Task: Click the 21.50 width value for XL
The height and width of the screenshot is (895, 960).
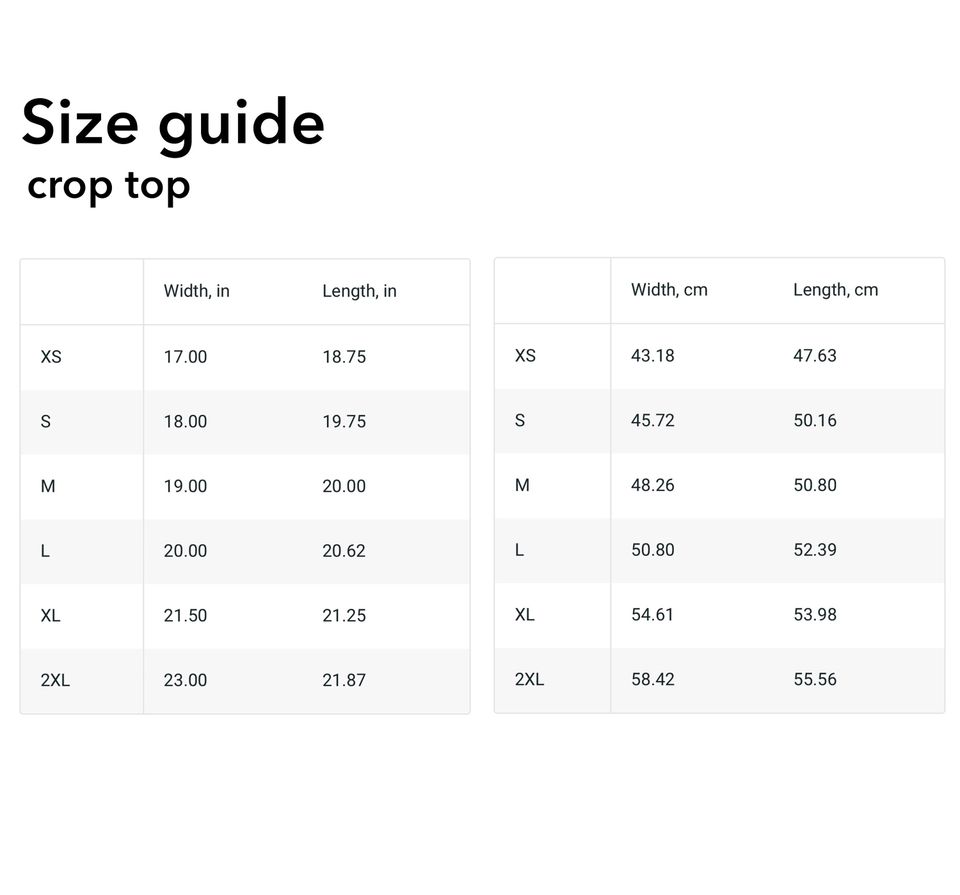Action: pyautogui.click(x=185, y=616)
